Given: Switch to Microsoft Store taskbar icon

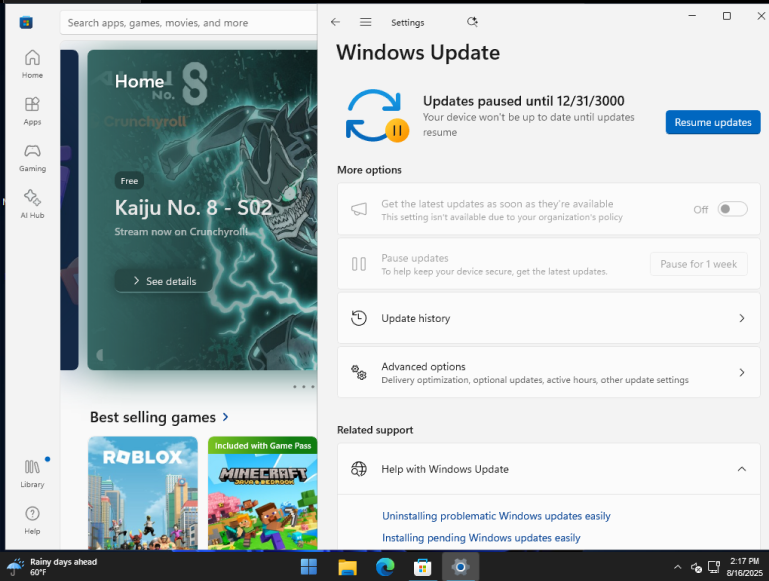Looking at the screenshot, I should pos(422,567).
